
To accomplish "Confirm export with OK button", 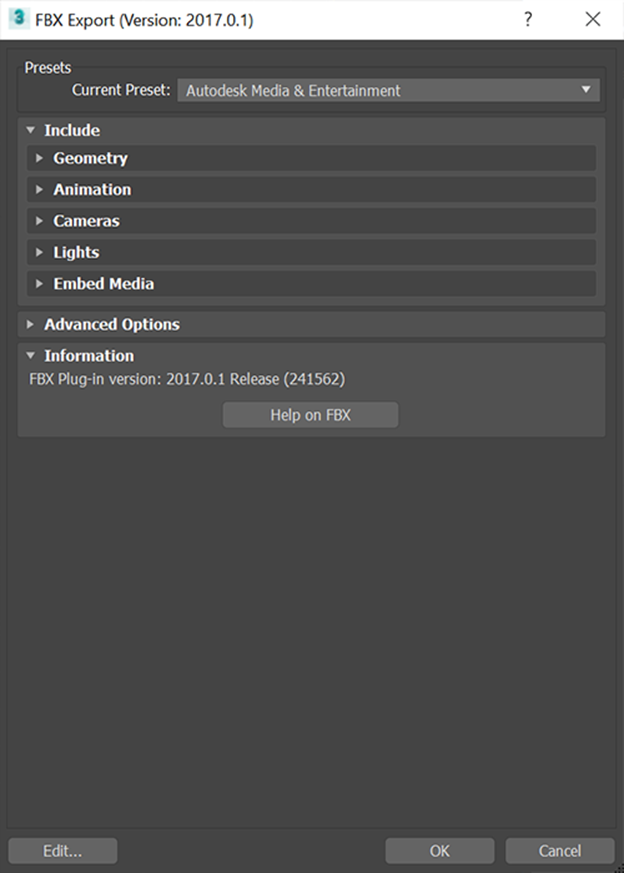I will tap(440, 851).
